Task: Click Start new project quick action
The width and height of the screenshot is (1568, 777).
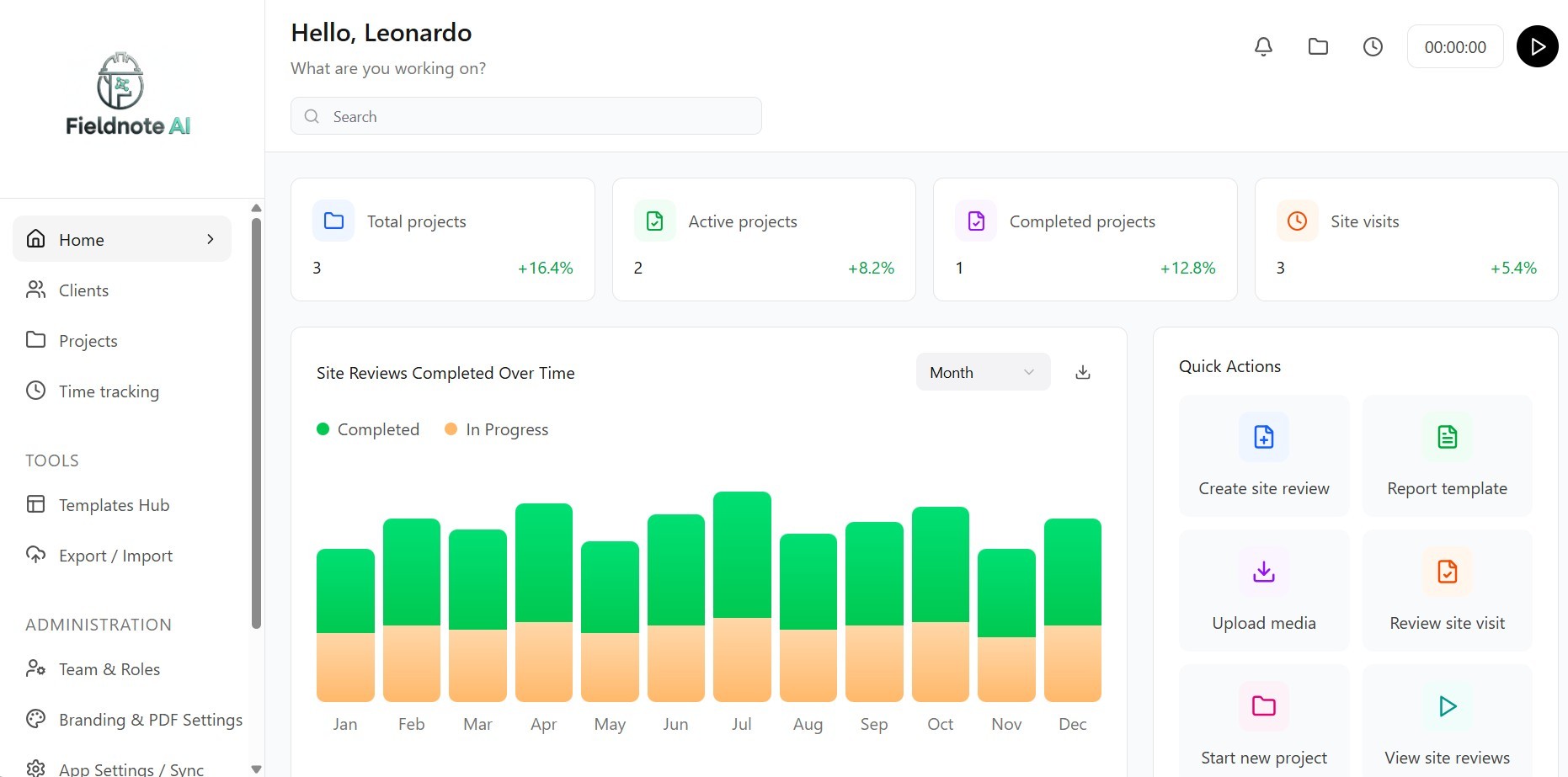Action: 1264,721
